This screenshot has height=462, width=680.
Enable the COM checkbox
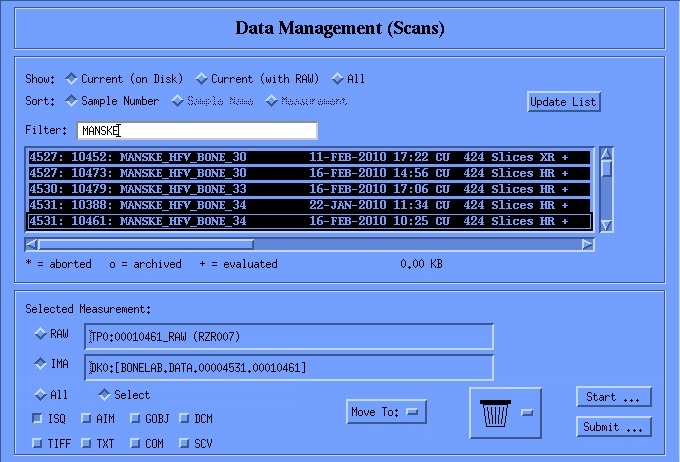[135, 443]
